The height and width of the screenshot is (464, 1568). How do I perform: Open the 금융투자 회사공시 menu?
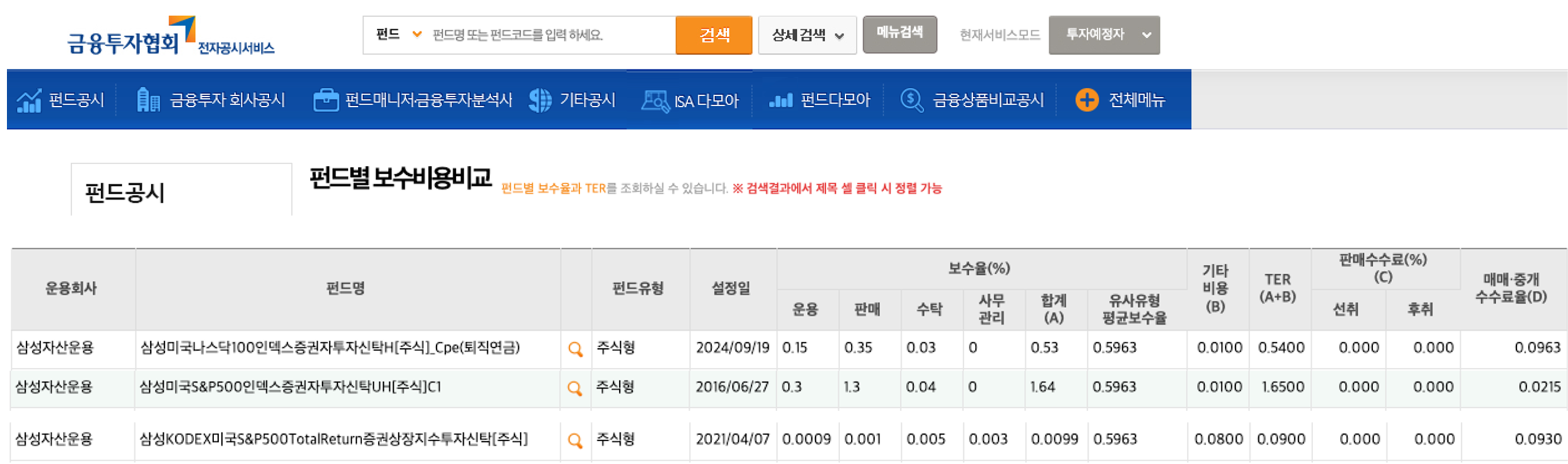(227, 100)
